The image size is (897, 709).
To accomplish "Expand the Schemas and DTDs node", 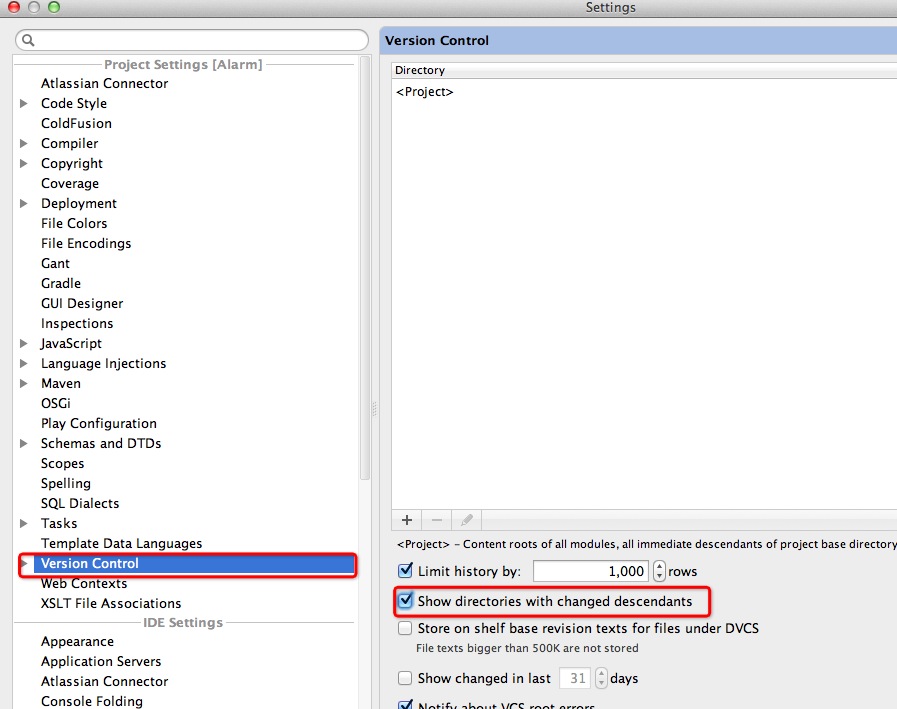I will coord(24,443).
